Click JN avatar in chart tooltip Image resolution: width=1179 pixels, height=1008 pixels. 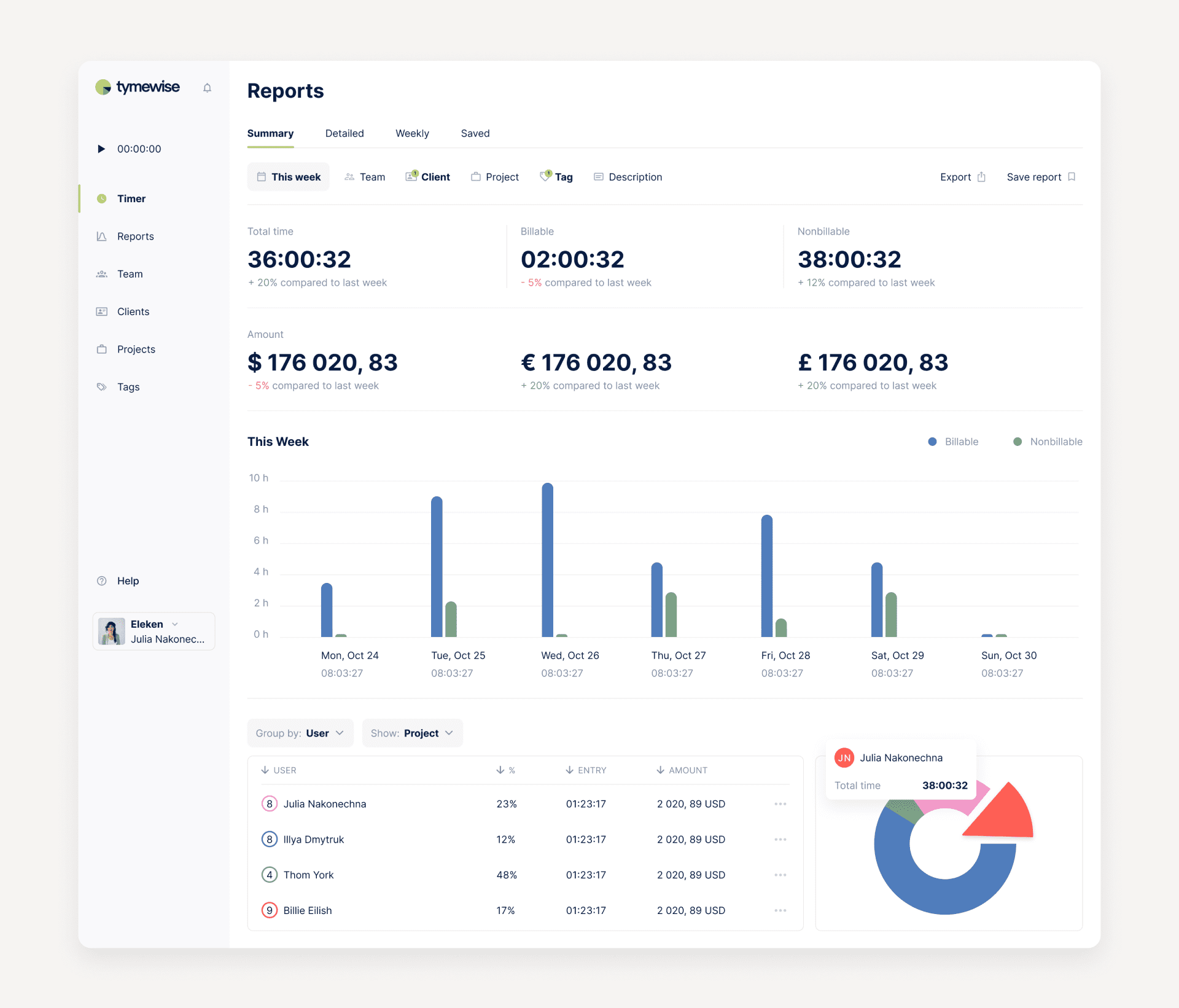pos(844,758)
